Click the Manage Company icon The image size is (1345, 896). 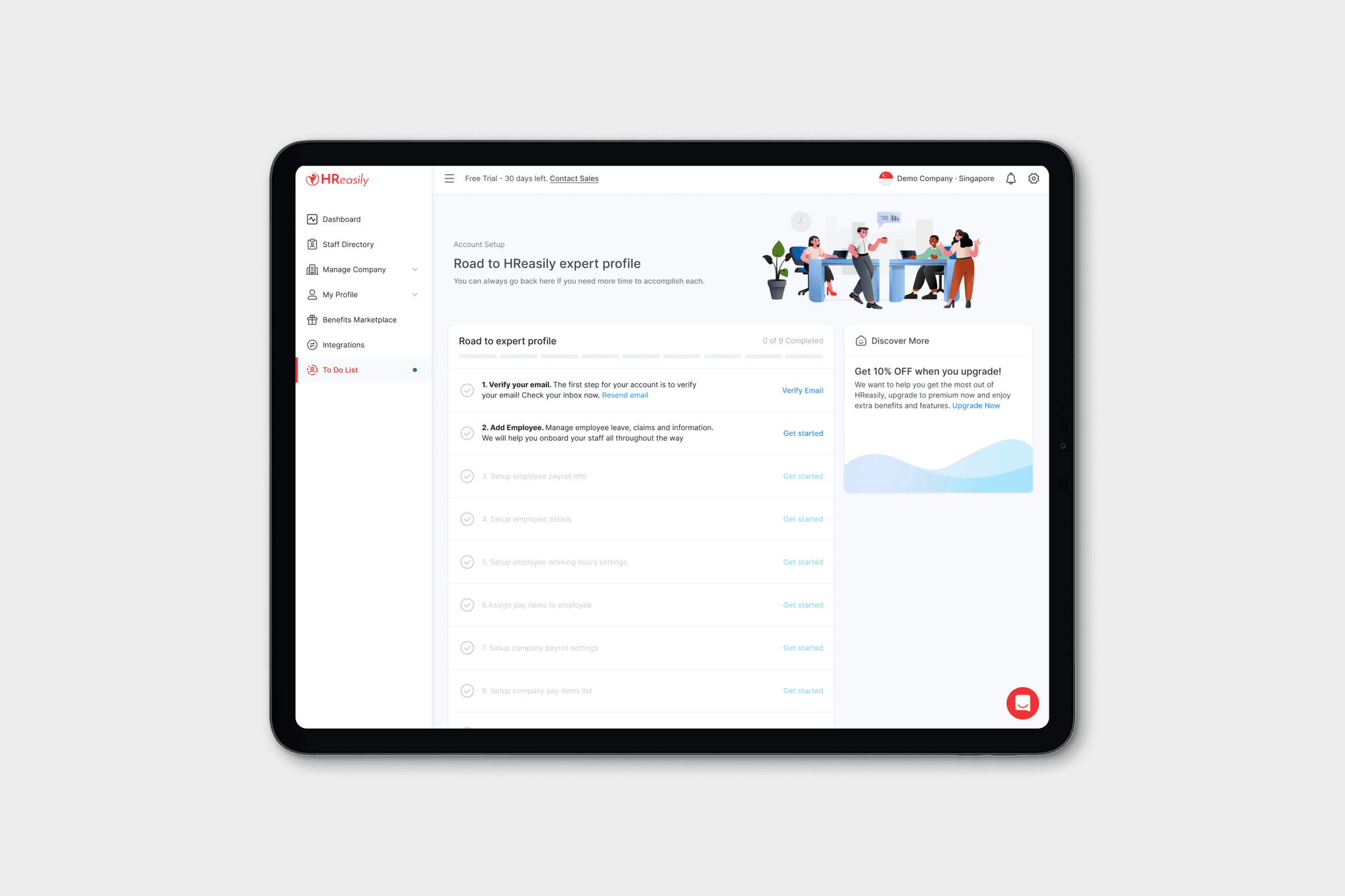coord(313,268)
